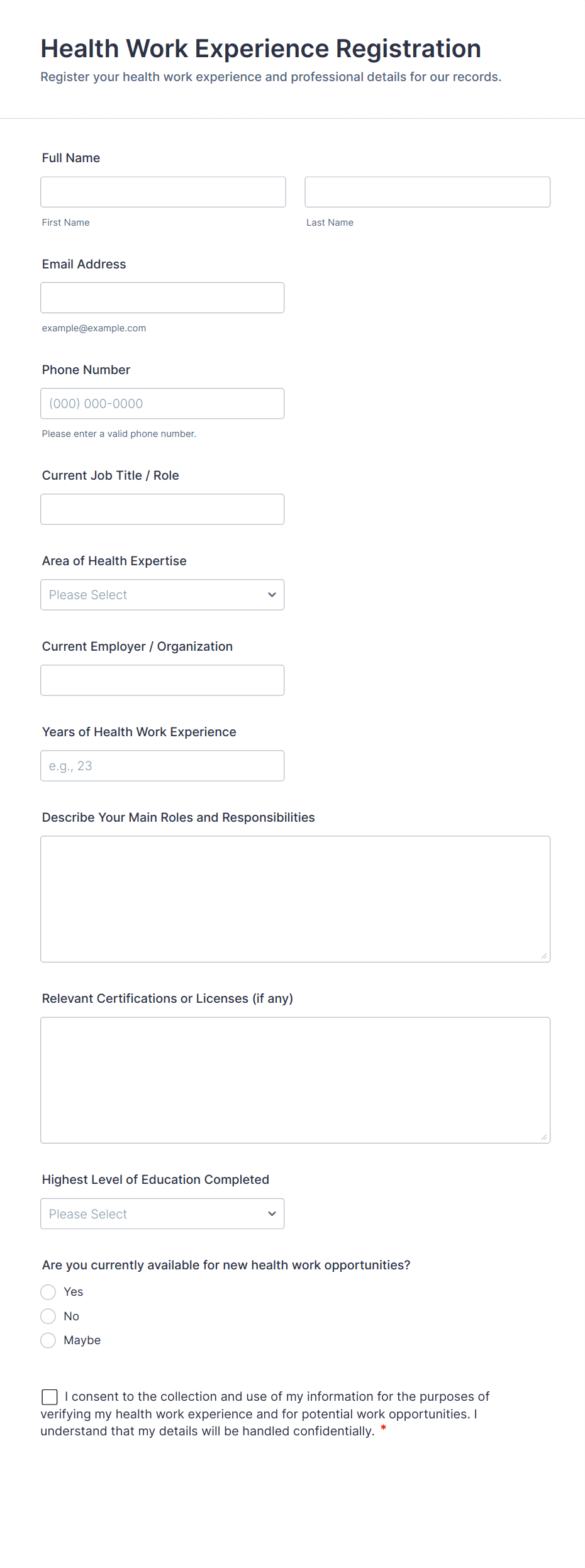This screenshot has width=585, height=1568.
Task: Click the Area of Health Expertise chevron arrow
Action: (x=272, y=595)
